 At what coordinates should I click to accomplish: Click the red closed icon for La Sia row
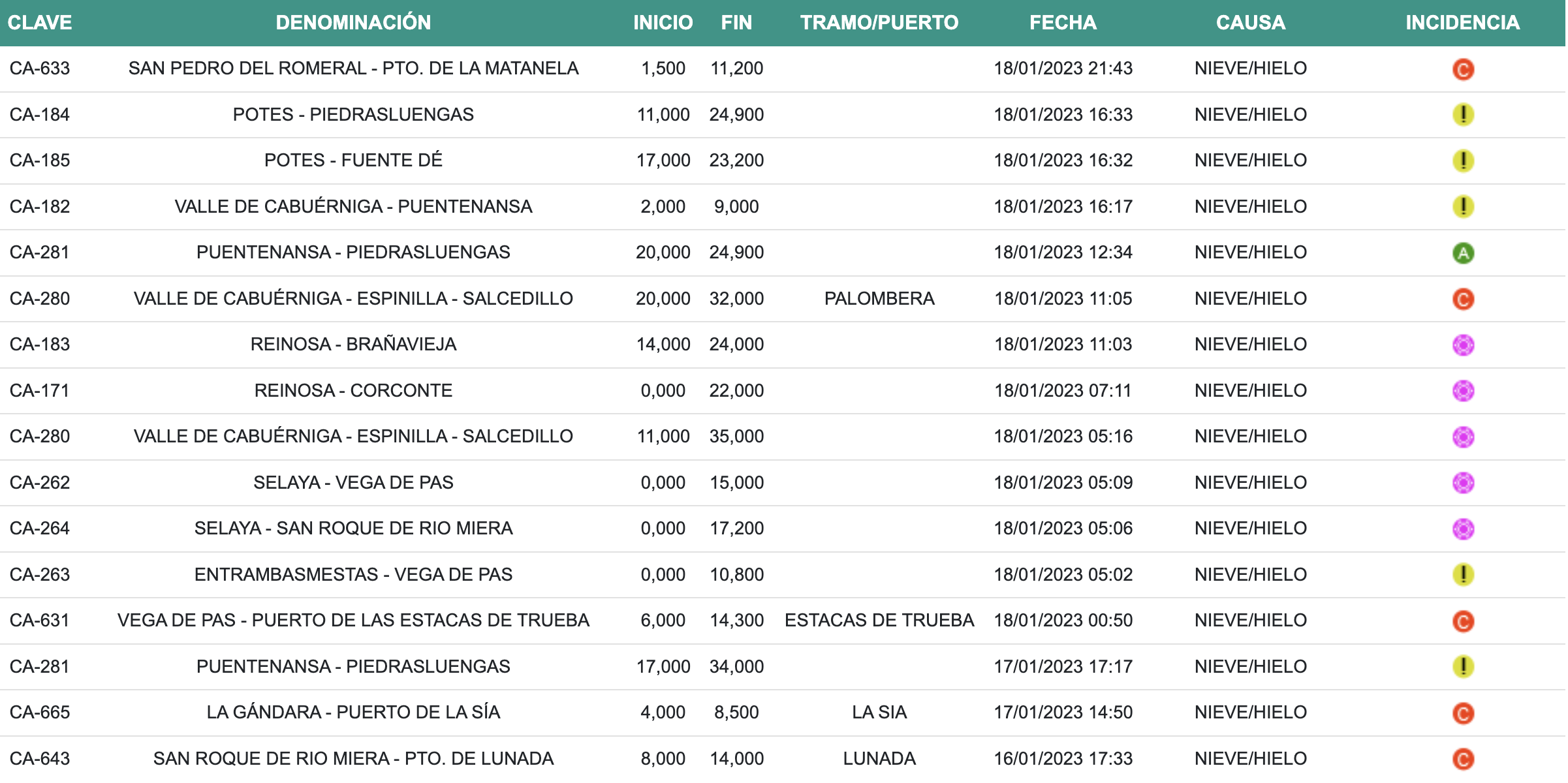(x=1462, y=713)
